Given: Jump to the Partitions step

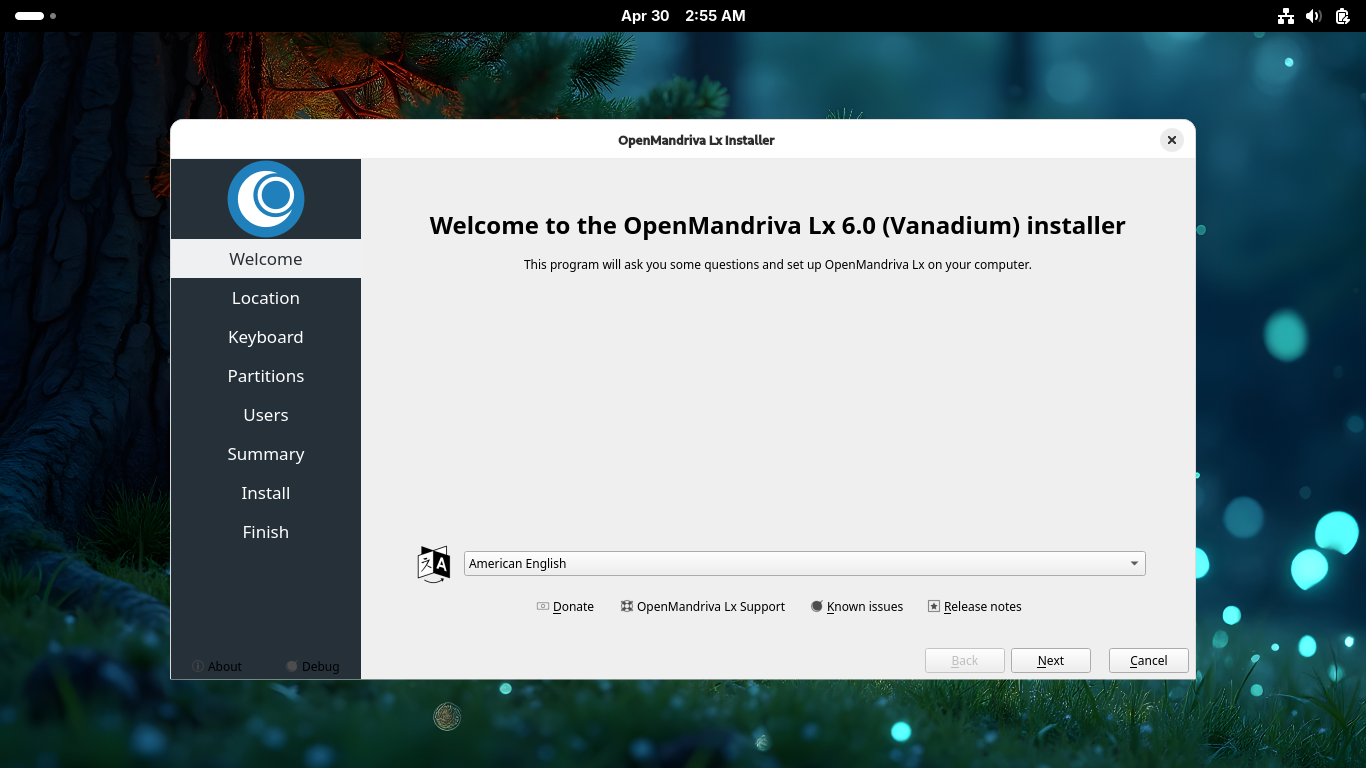Looking at the screenshot, I should click(266, 376).
